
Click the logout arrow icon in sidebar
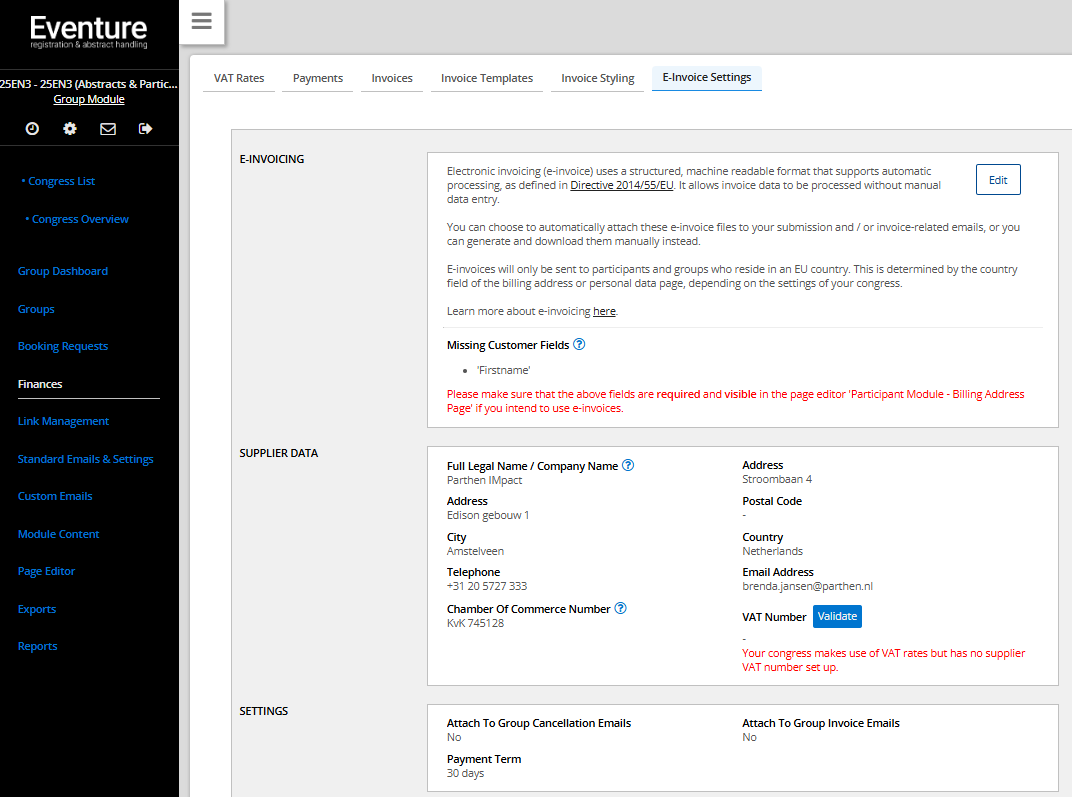(x=146, y=129)
